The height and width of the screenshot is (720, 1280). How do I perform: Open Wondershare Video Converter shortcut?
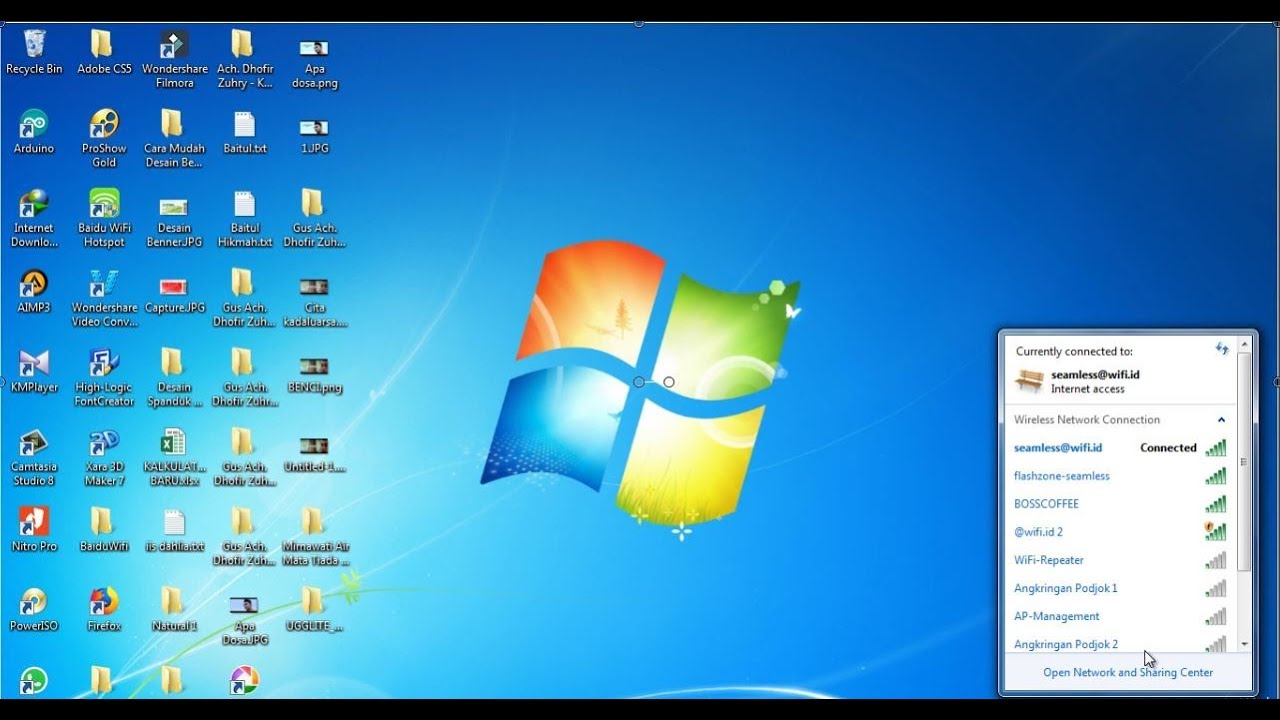point(104,298)
